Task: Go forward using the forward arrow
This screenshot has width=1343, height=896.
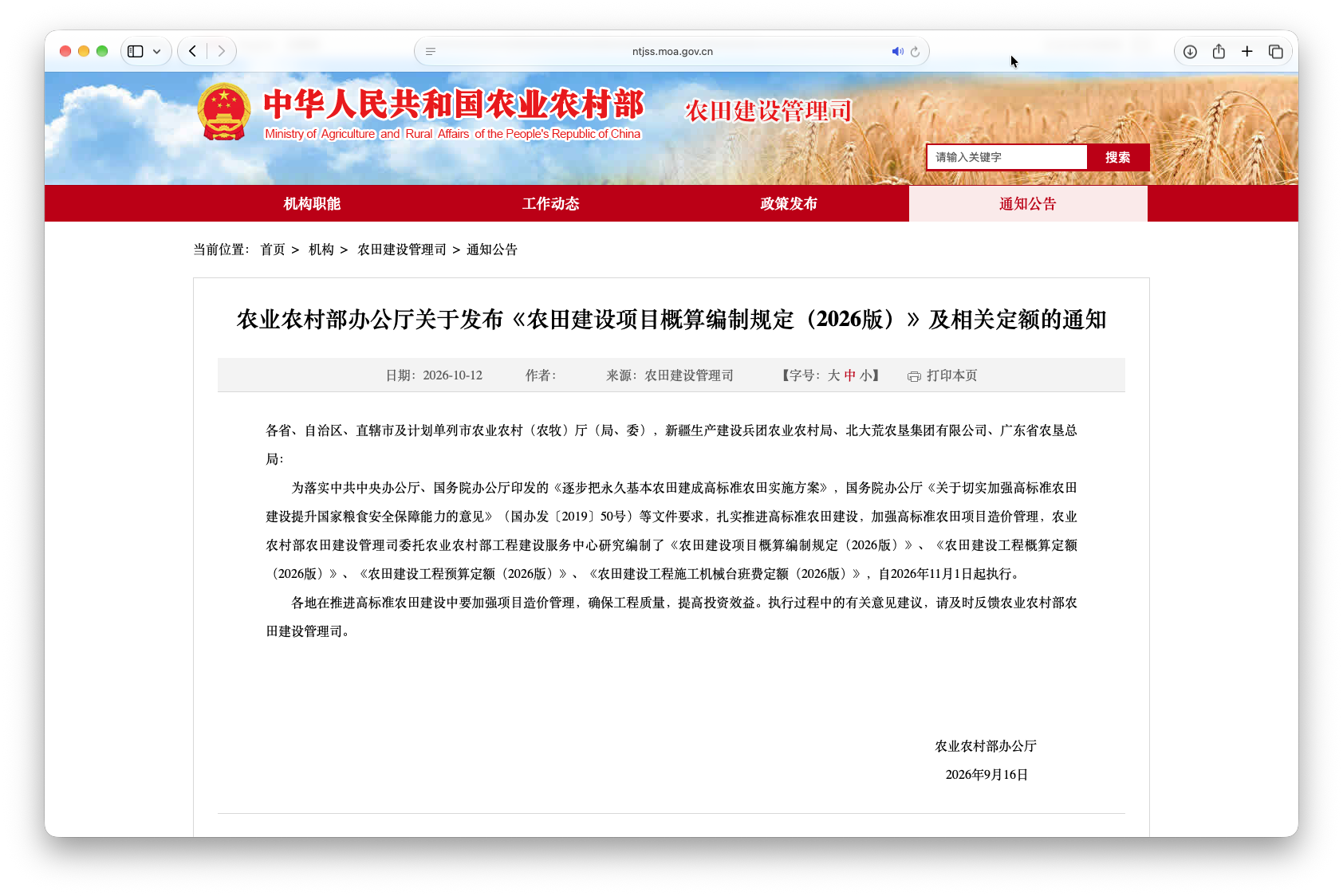Action: 221,51
